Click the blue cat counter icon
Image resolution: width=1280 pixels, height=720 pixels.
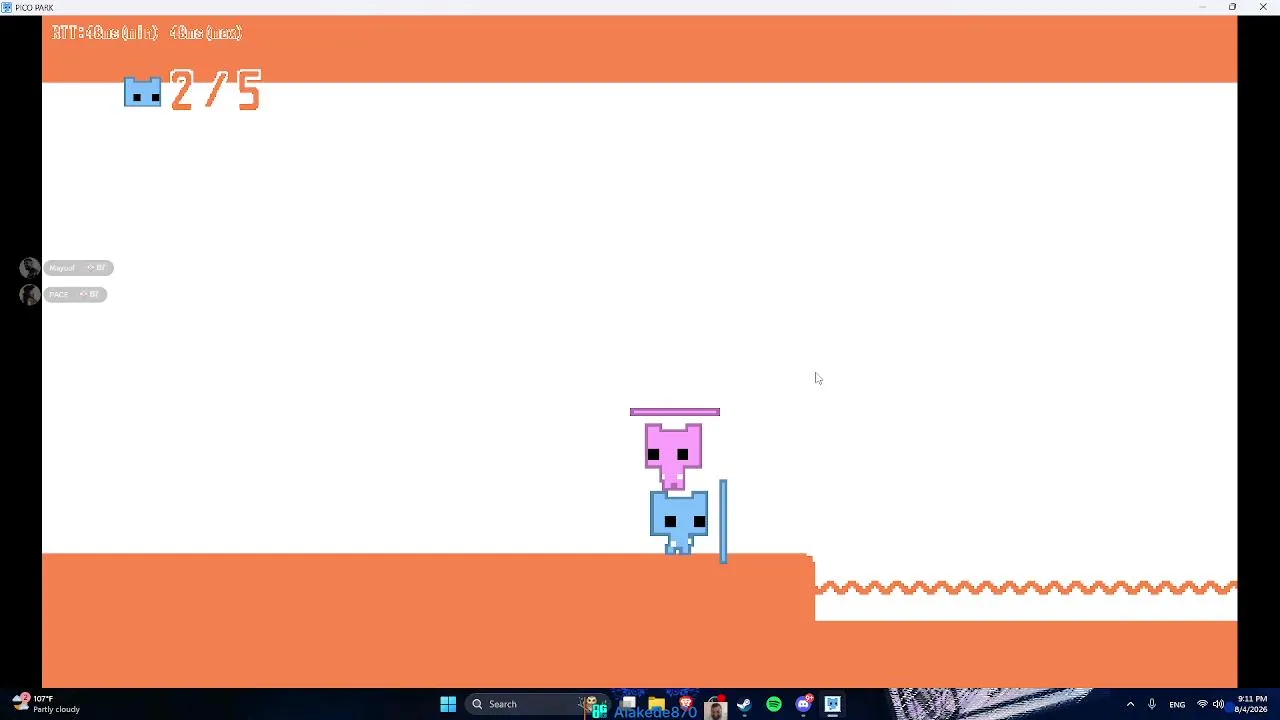click(x=142, y=91)
